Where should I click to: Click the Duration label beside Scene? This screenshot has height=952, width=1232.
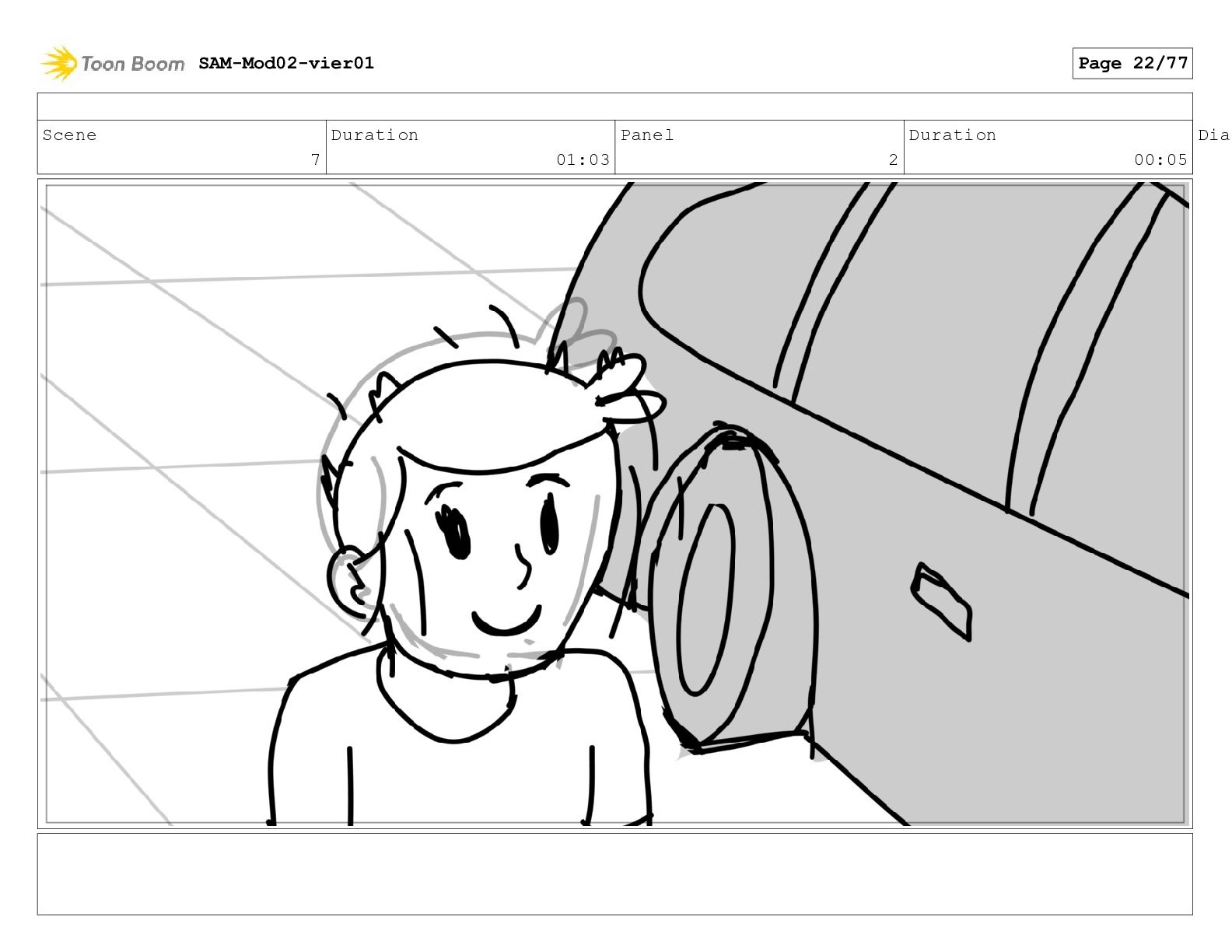(375, 135)
